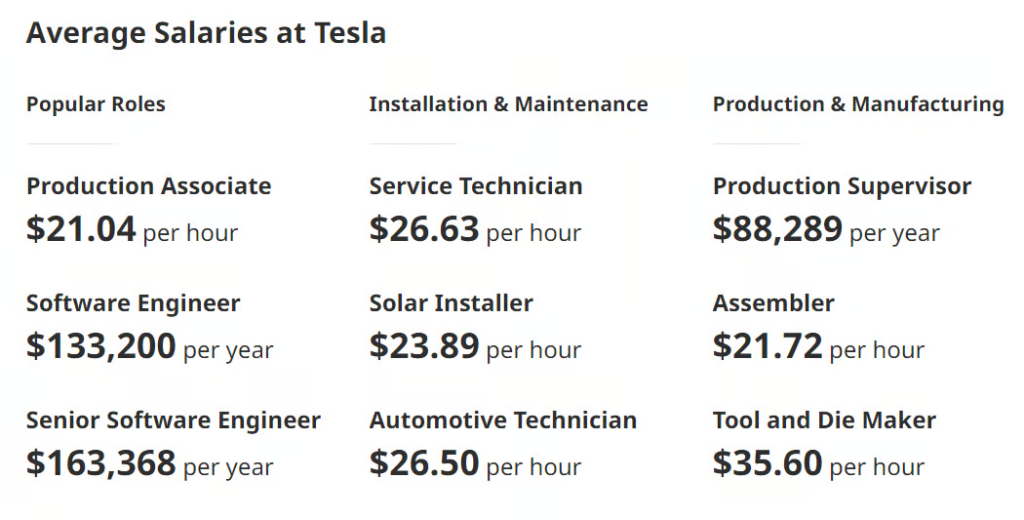Select the Senior Software Engineer role
Viewport: 1024px width, 520px height.
[173, 420]
